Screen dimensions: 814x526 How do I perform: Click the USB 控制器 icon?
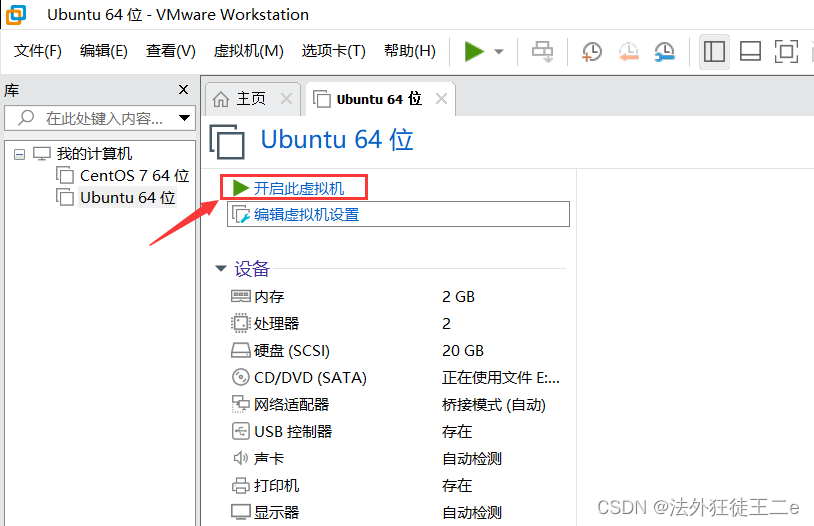point(240,431)
